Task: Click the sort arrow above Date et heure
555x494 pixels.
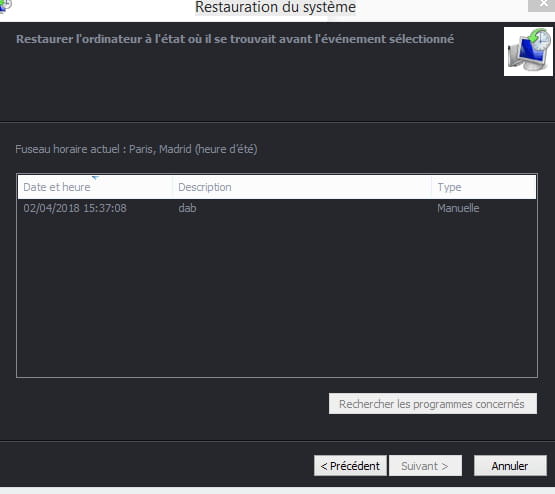Action: [95, 178]
